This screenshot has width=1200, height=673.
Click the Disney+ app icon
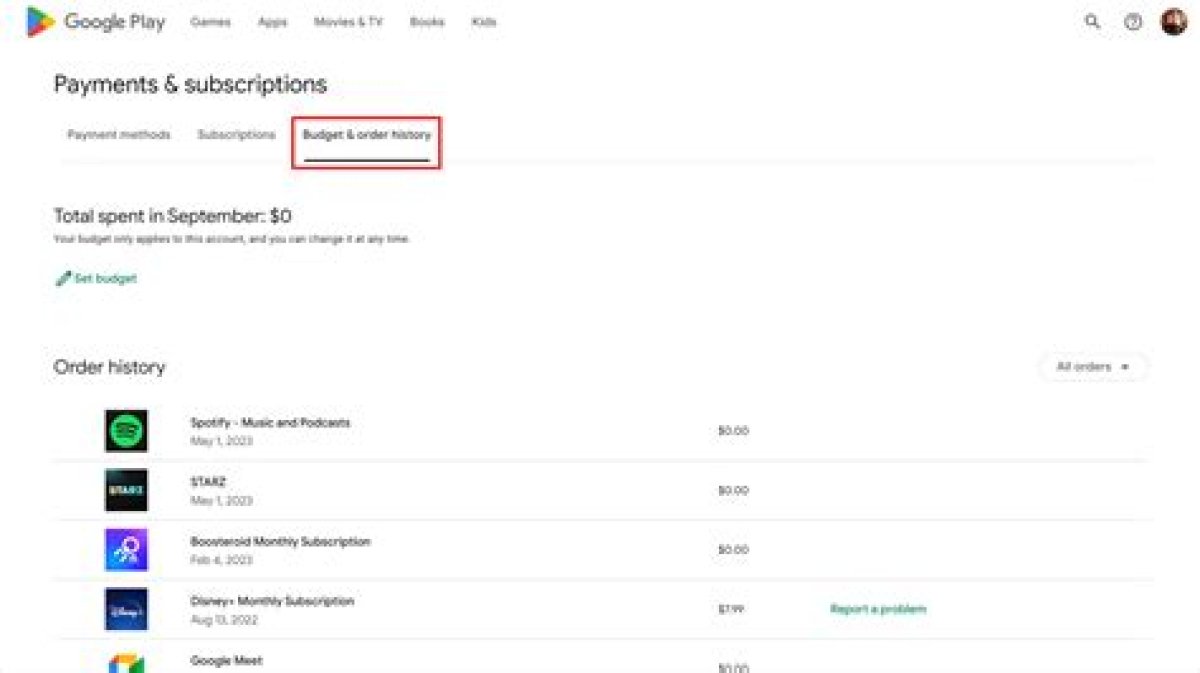[x=126, y=609]
